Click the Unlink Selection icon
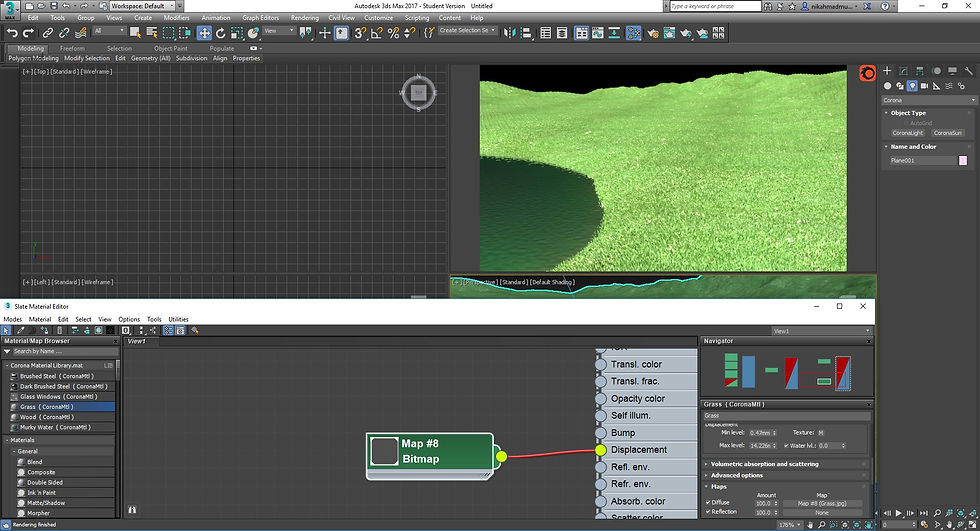Screen dimensions: 980x531 [64, 33]
